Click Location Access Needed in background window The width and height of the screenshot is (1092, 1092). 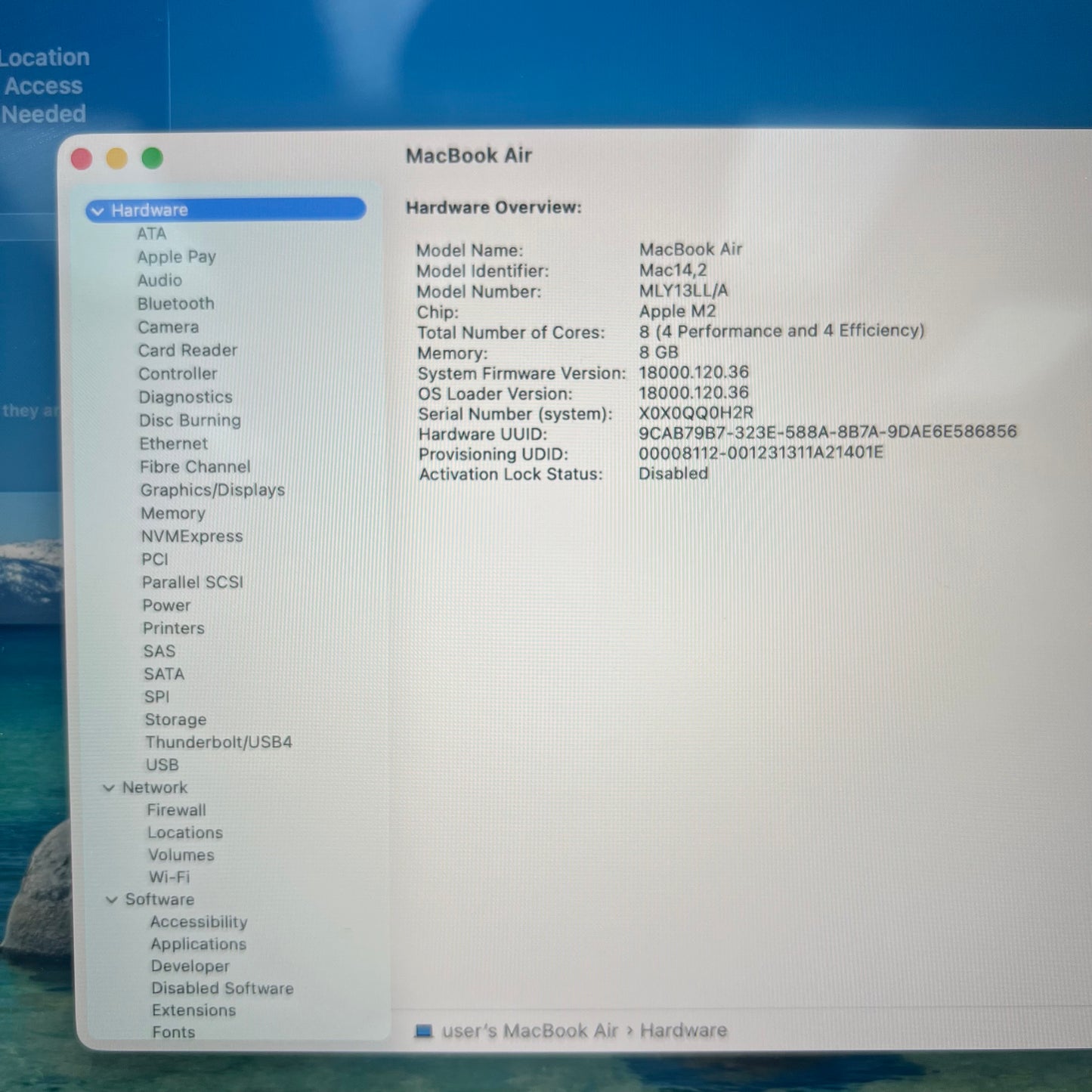[x=44, y=85]
